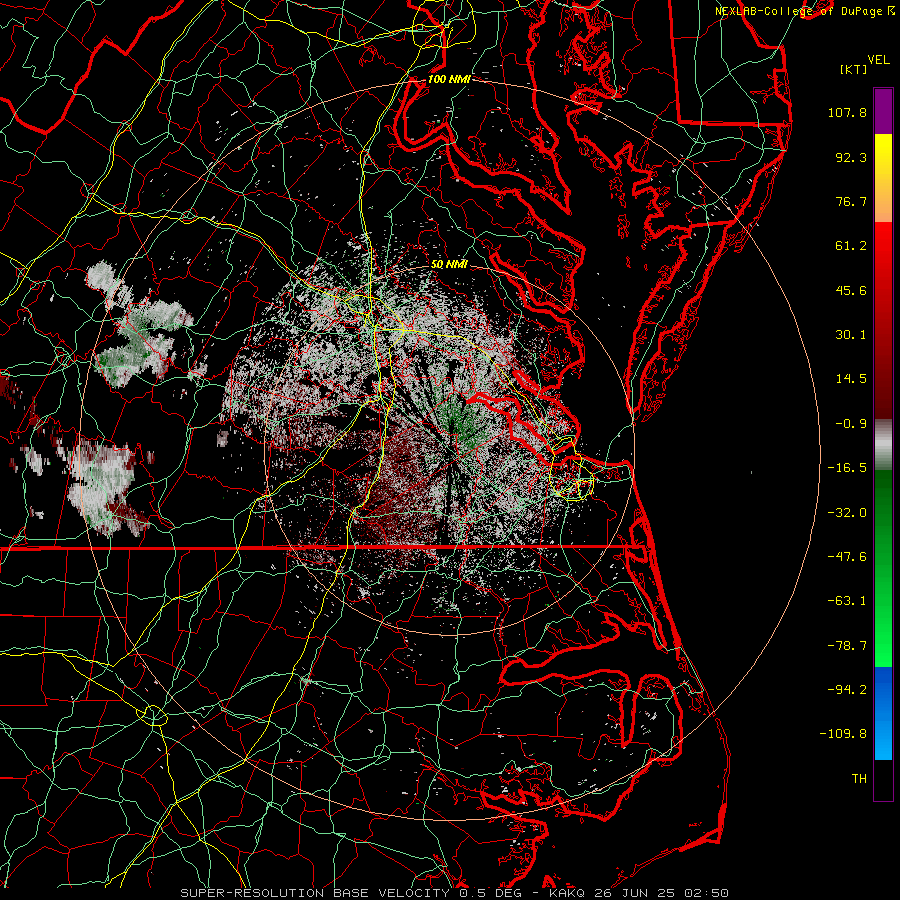Click the gray near-zero segment of color bar
Screen dimensions: 900x900
pyautogui.click(x=883, y=445)
